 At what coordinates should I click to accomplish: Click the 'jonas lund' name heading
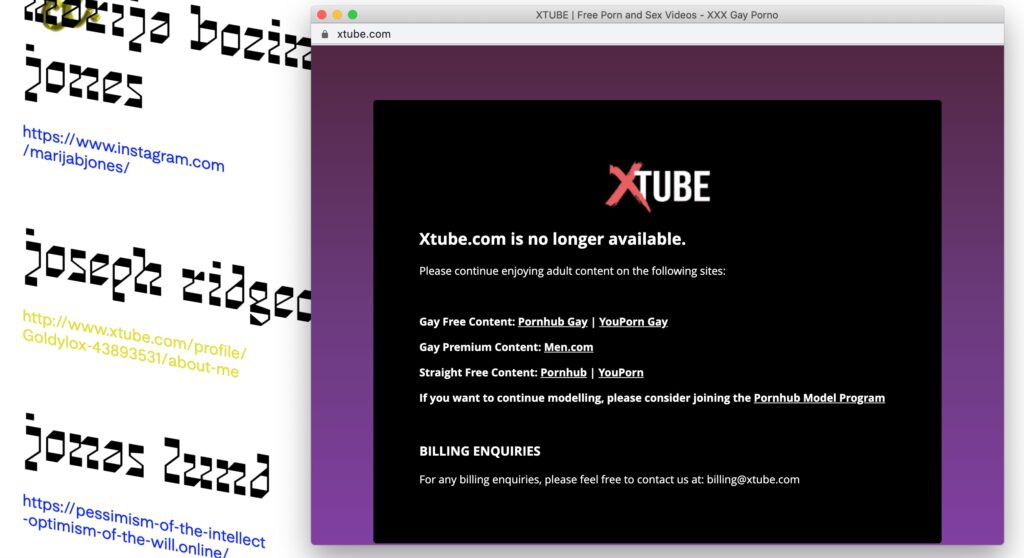pos(146,455)
